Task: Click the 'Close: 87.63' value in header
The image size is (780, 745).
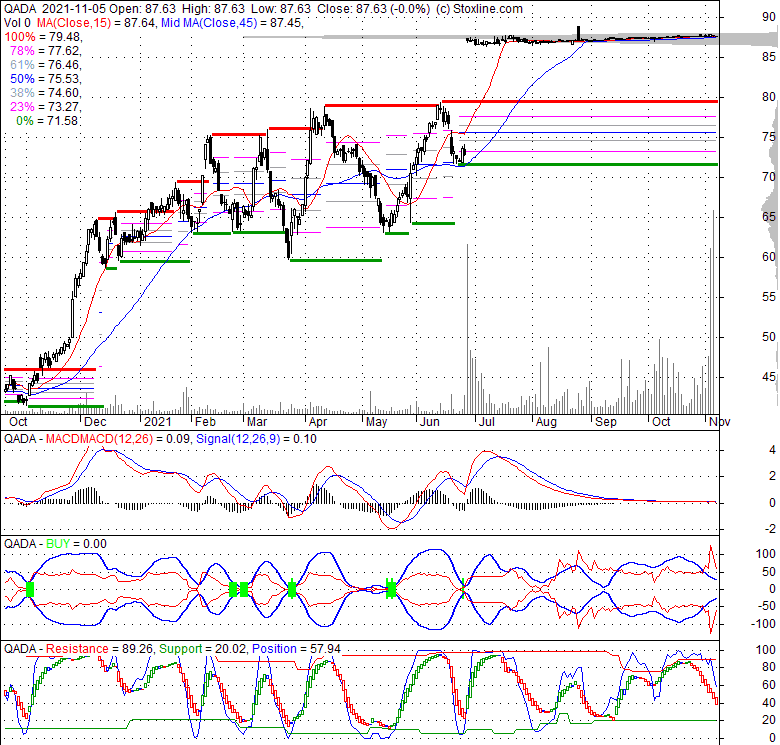Action: pyautogui.click(x=353, y=9)
